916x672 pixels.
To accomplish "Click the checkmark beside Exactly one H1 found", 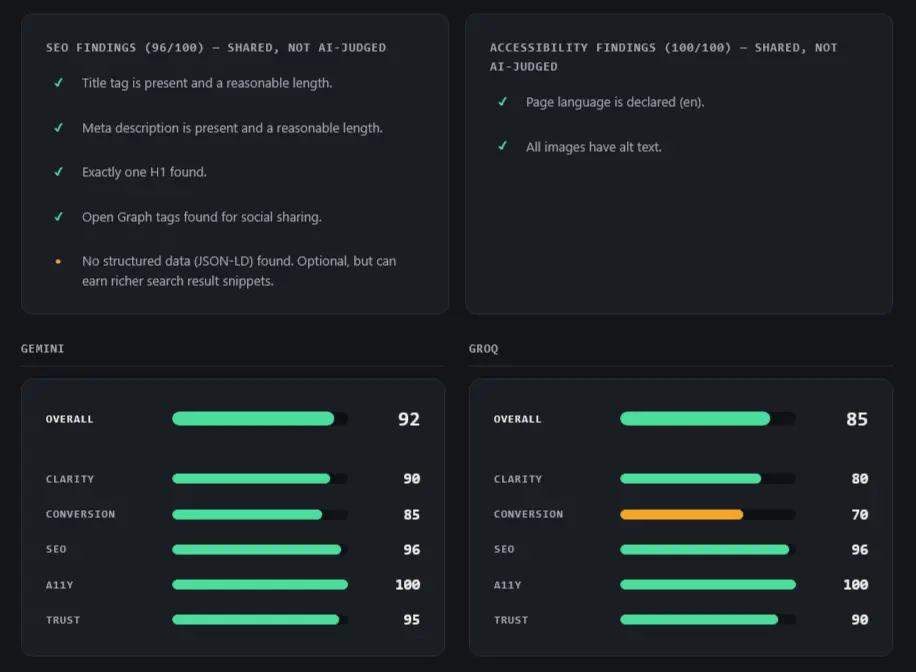I will coord(58,172).
